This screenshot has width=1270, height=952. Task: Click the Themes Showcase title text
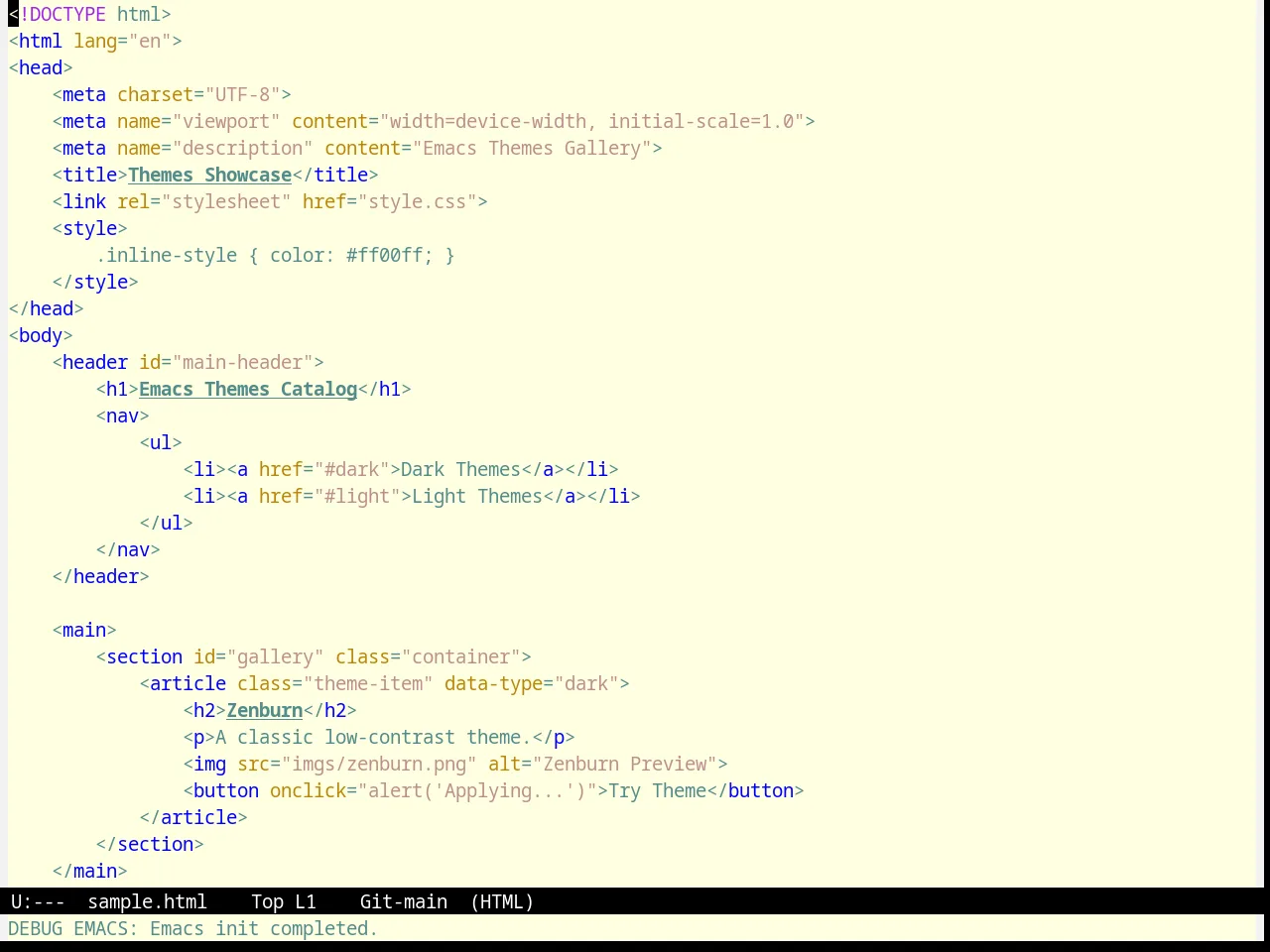click(209, 175)
